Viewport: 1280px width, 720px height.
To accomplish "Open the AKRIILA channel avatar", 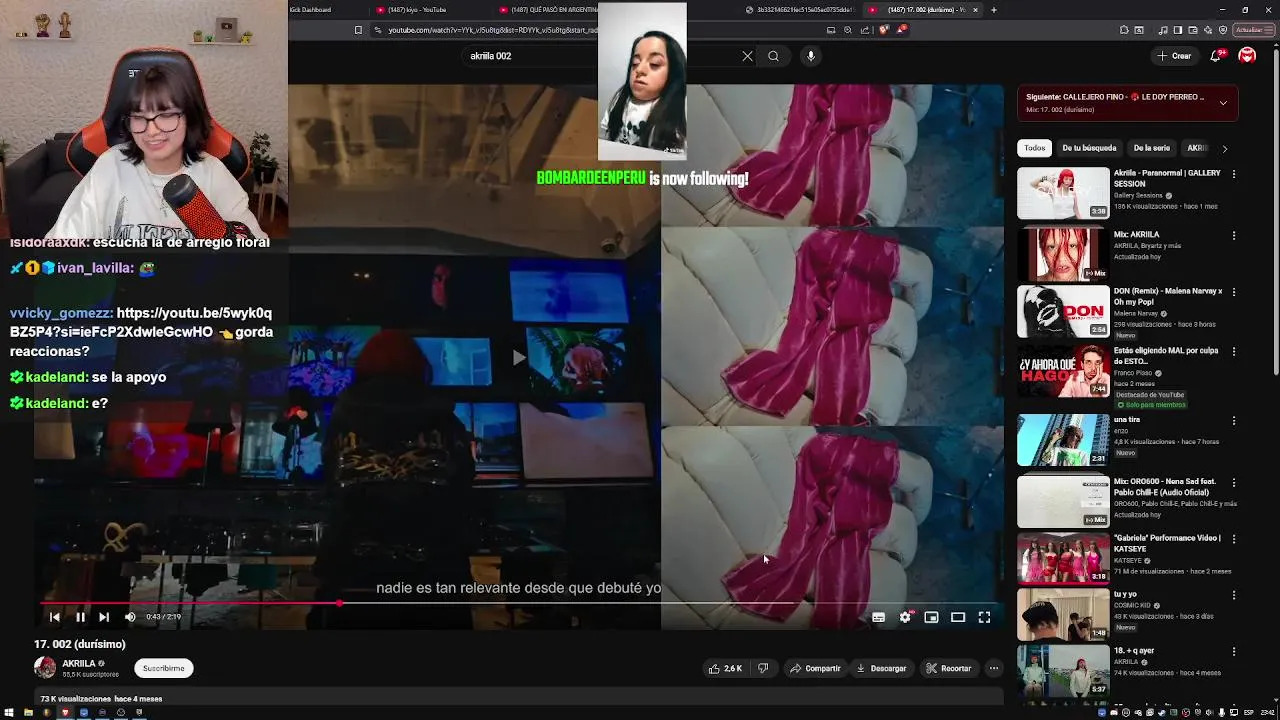I will (x=45, y=668).
